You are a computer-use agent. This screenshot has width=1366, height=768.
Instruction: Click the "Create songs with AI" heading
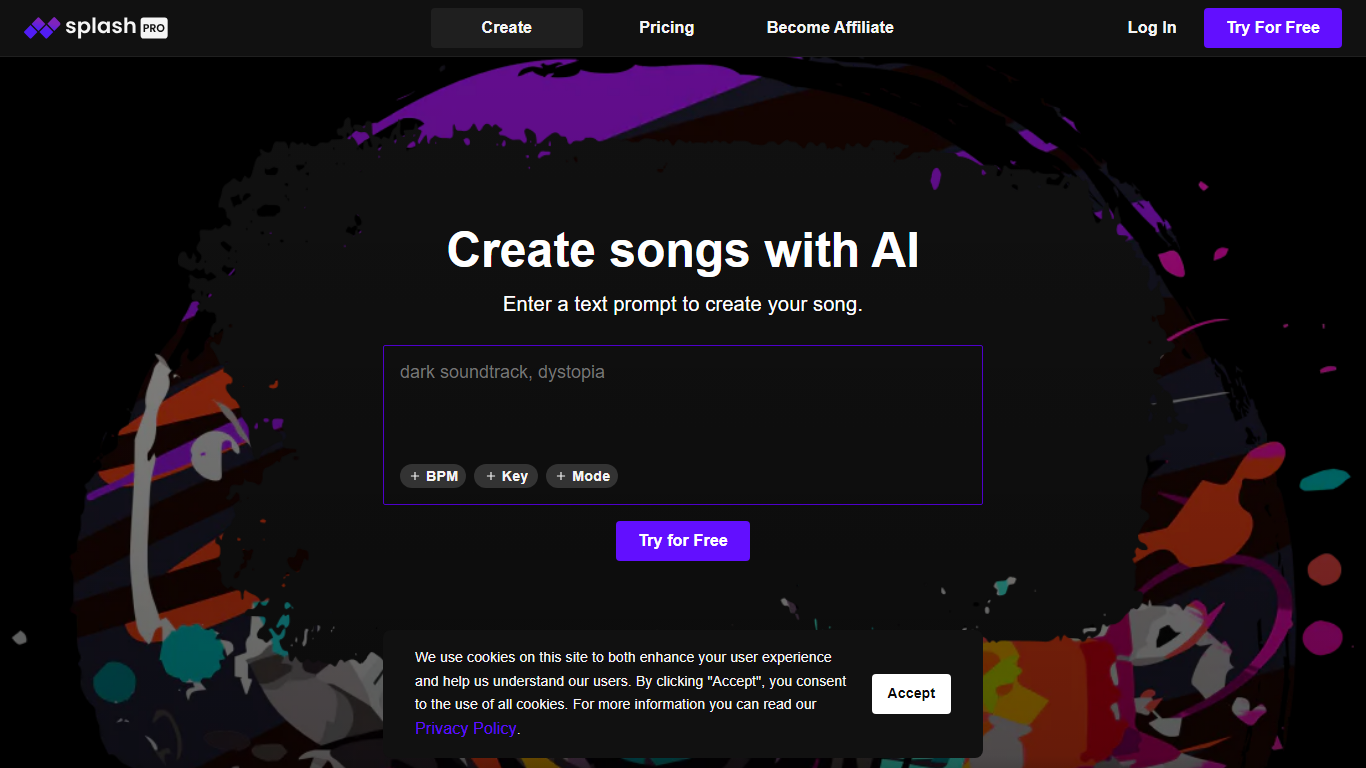pyautogui.click(x=682, y=250)
